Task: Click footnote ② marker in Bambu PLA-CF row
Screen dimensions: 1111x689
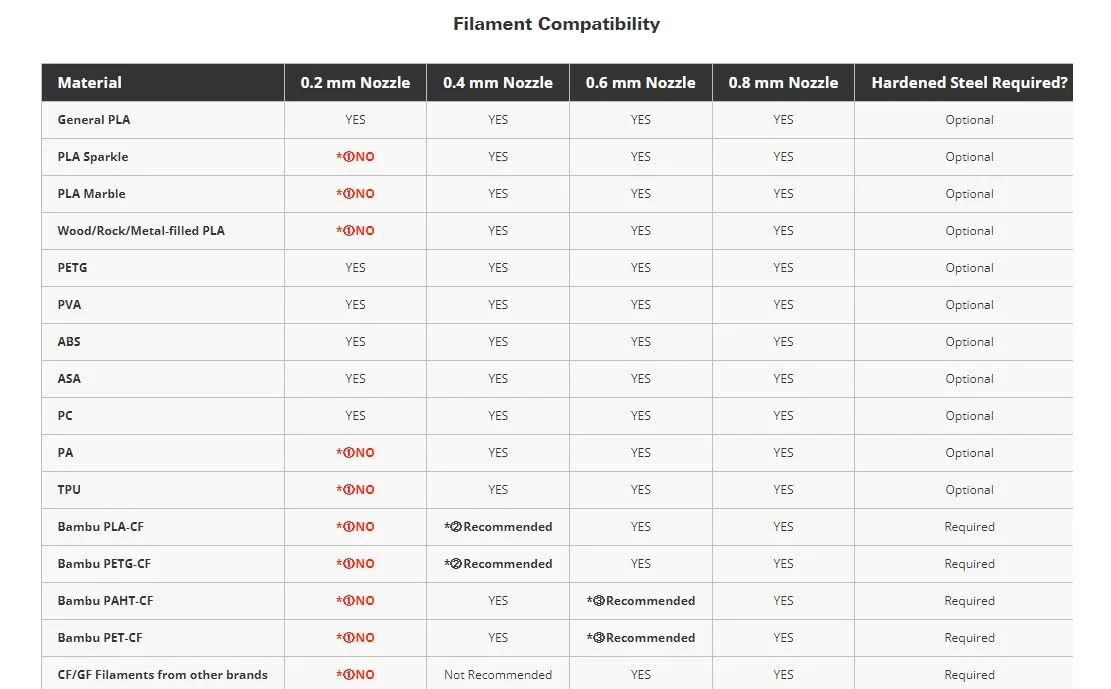Action: [456, 527]
